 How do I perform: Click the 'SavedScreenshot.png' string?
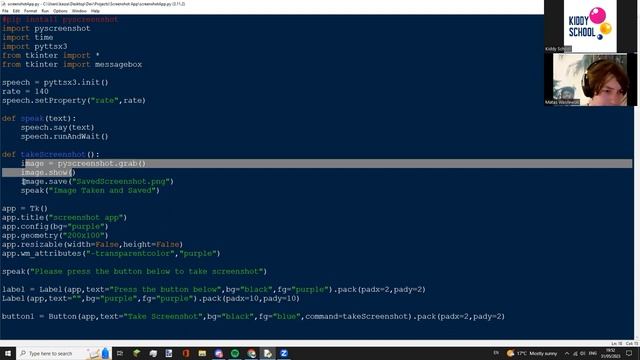[121, 181]
